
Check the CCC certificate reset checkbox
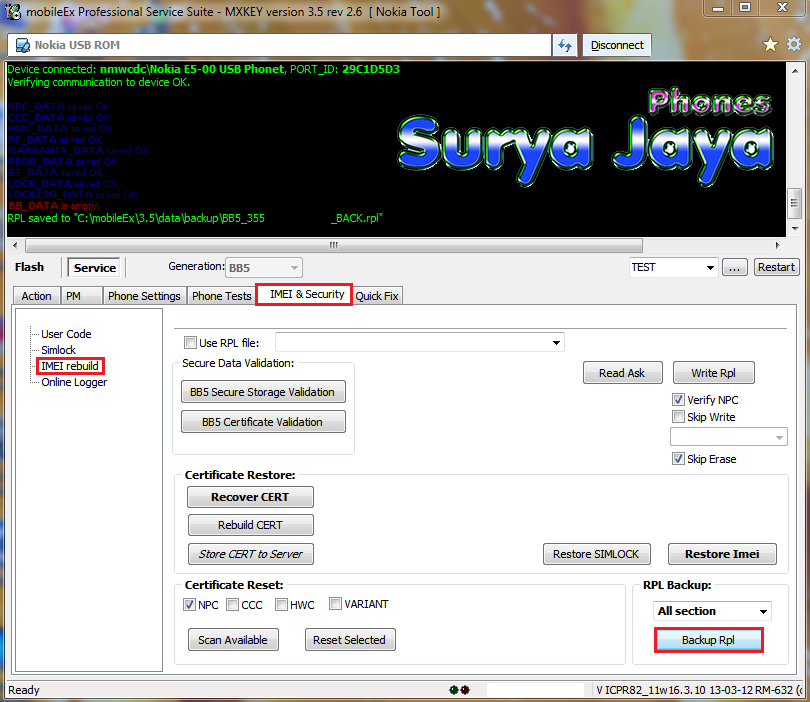[232, 604]
